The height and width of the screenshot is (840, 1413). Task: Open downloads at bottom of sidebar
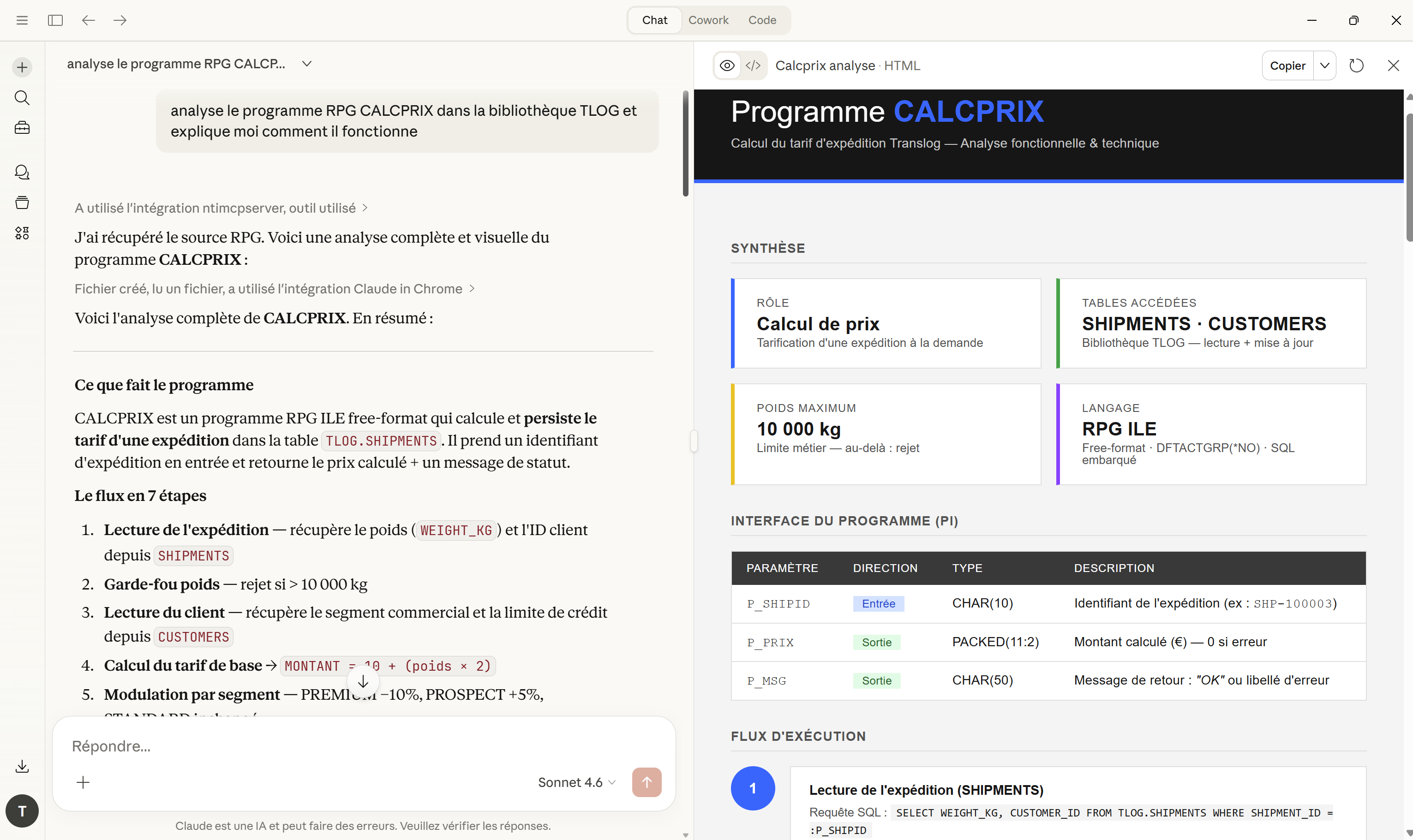(22, 766)
